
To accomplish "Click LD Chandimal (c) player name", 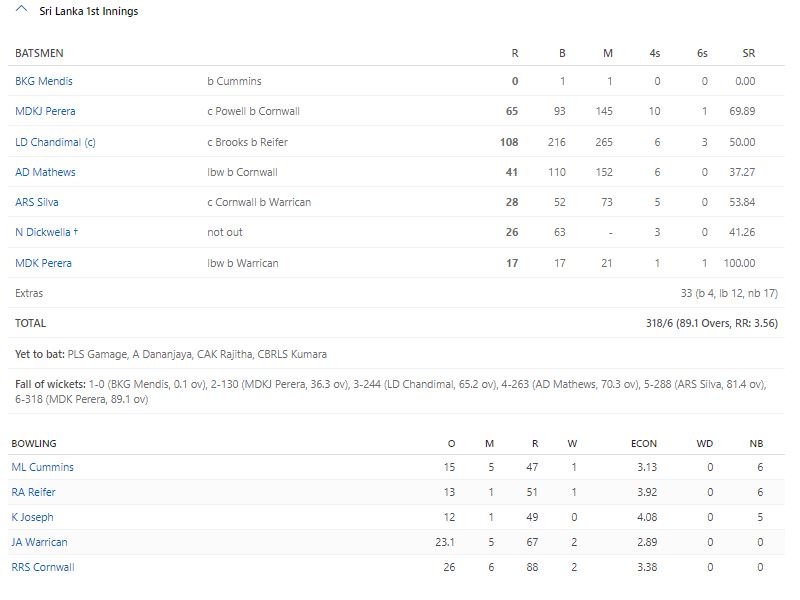I will point(55,142).
